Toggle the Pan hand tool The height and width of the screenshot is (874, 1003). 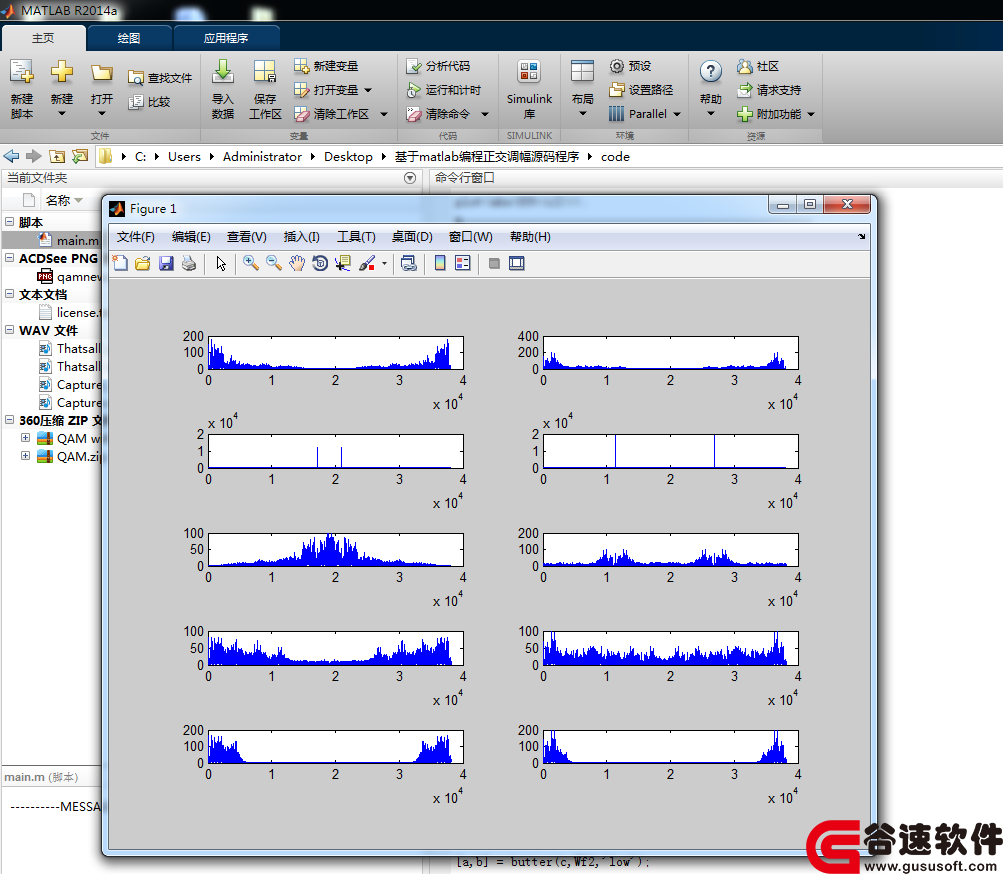(296, 264)
